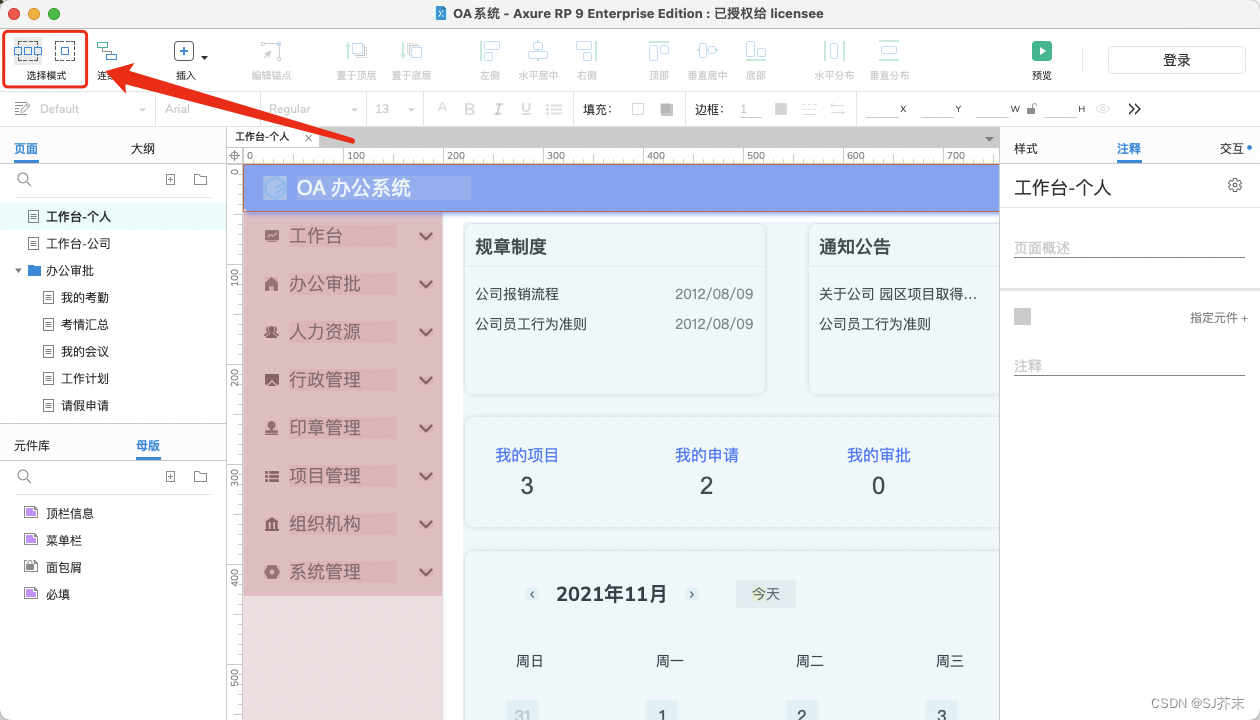Switch to the 元件库 libraries tab
The height and width of the screenshot is (720, 1260).
click(32, 446)
